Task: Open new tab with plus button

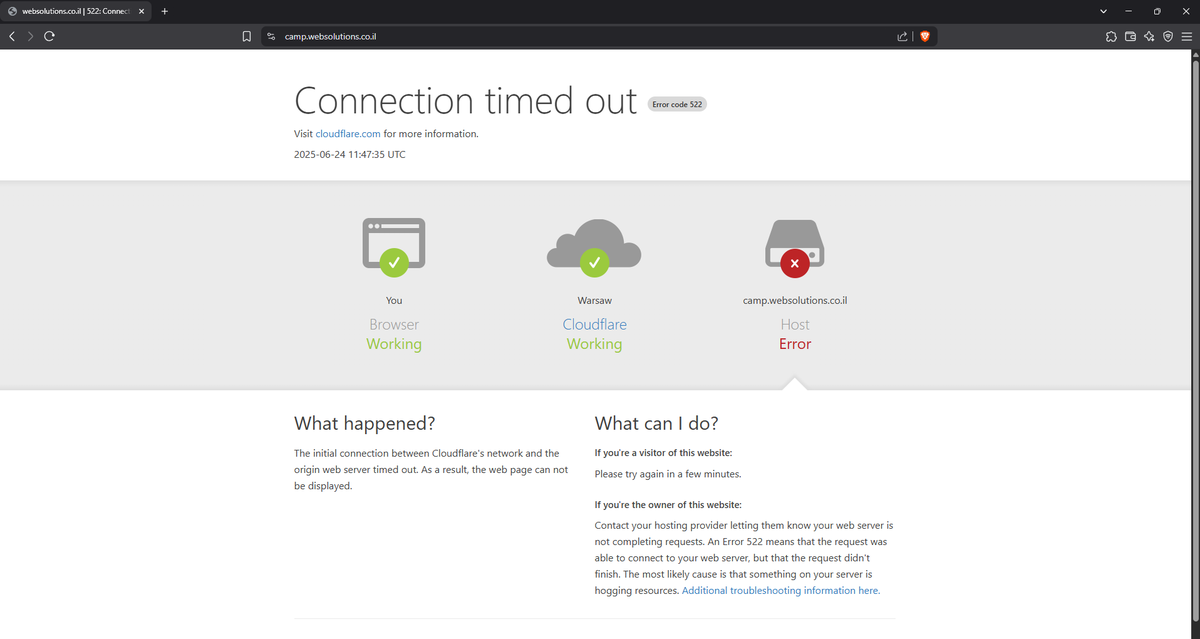Action: coord(164,11)
